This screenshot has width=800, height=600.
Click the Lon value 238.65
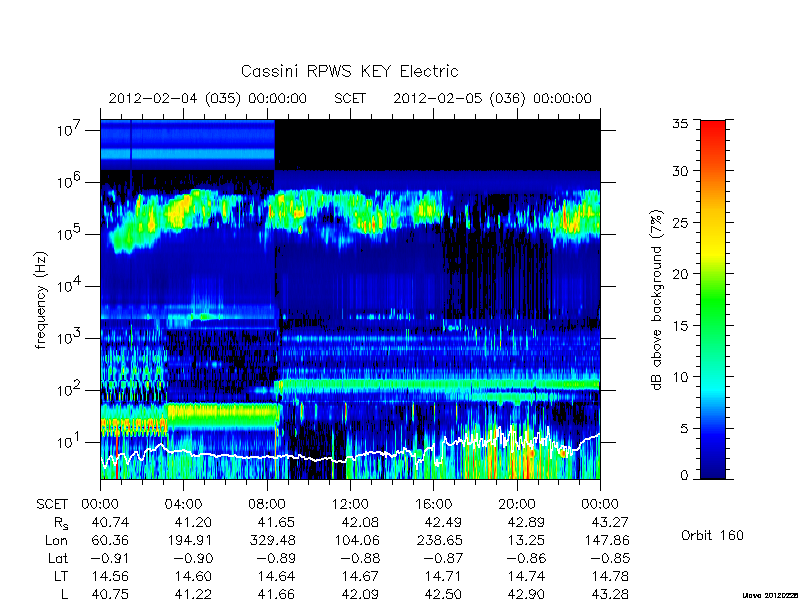[439, 540]
